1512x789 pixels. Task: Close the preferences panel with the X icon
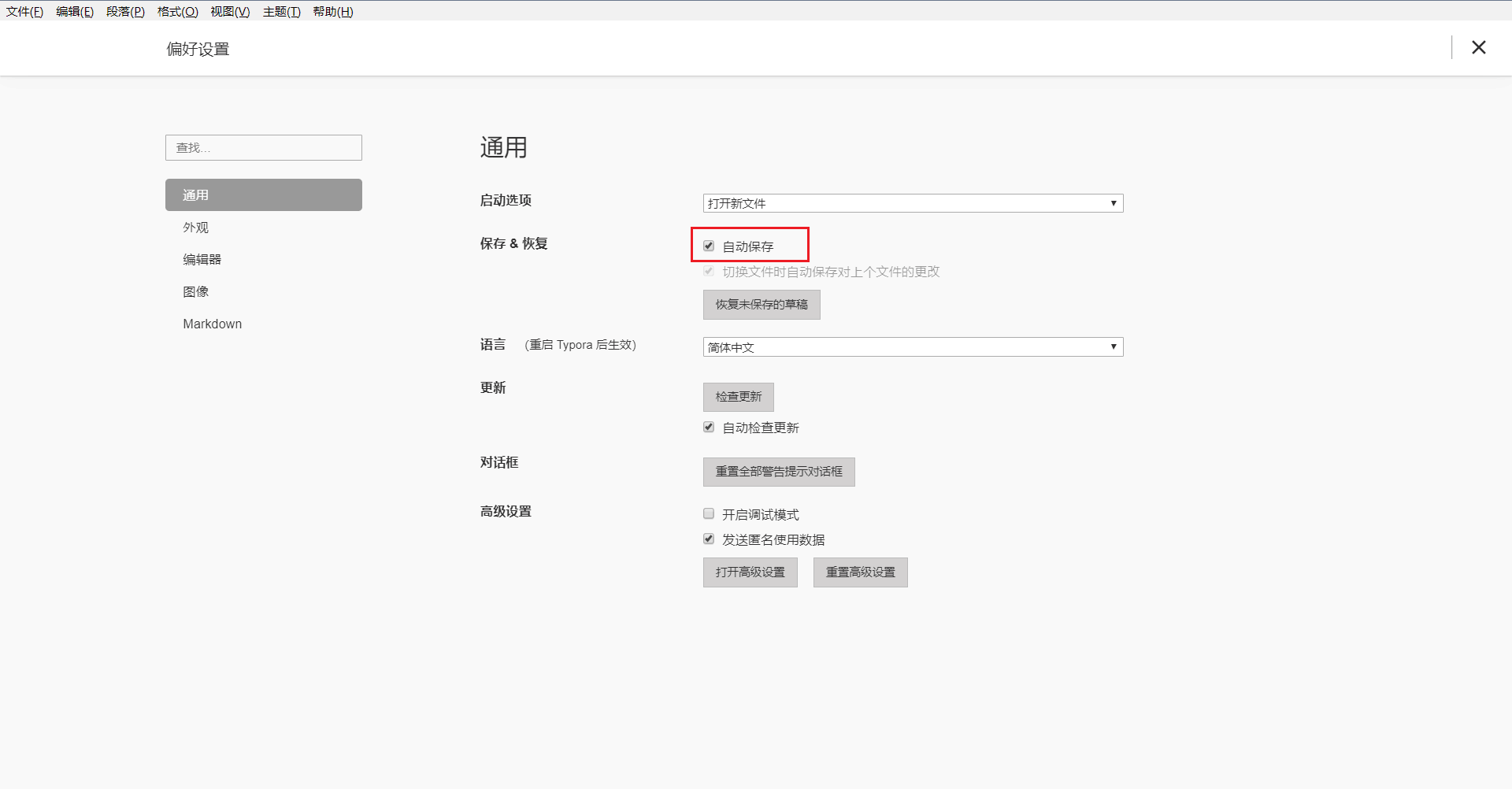coord(1478,48)
